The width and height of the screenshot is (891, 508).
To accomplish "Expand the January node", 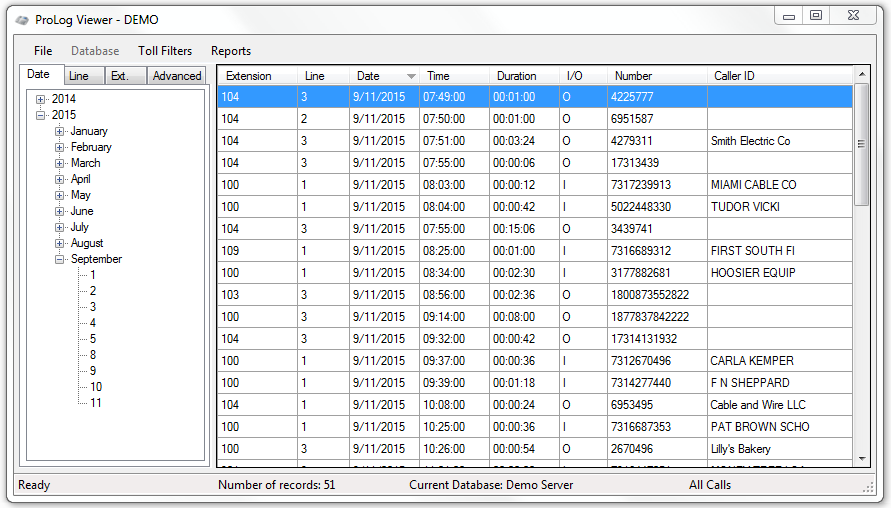I will tap(59, 131).
